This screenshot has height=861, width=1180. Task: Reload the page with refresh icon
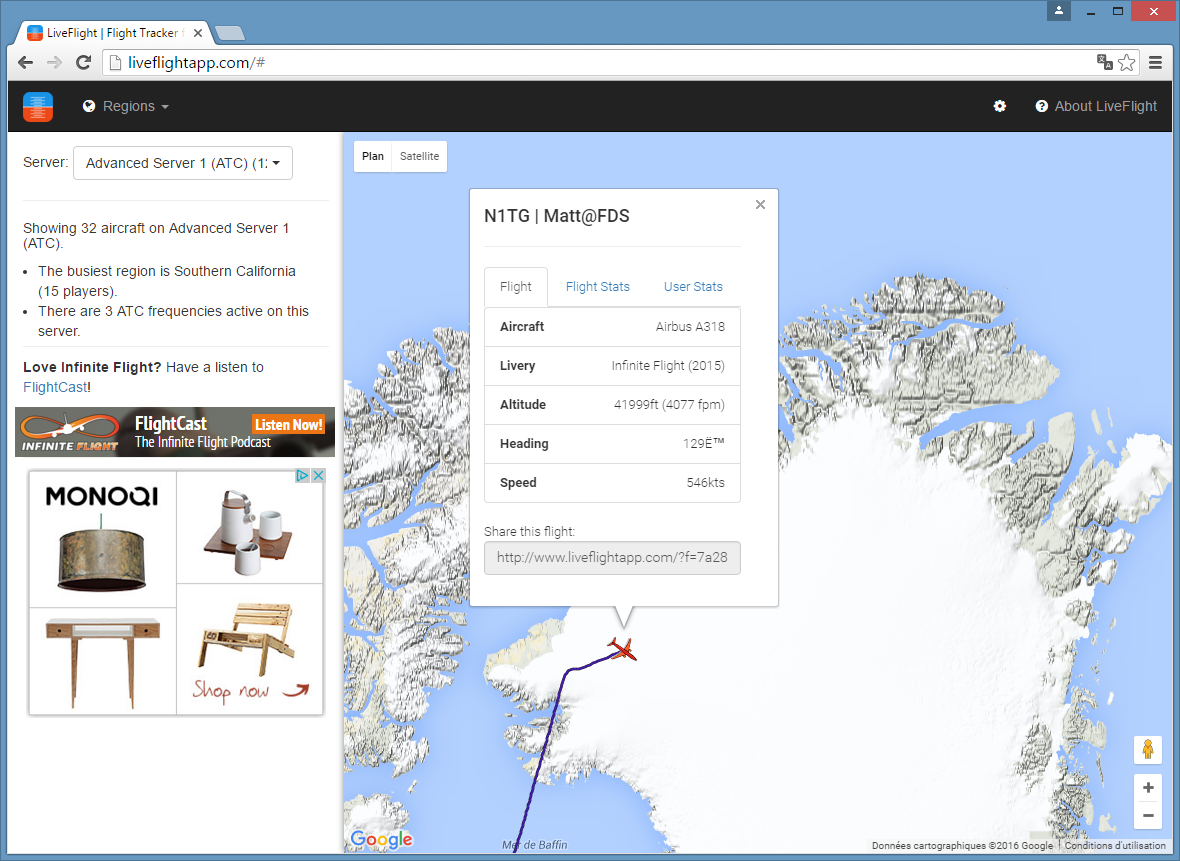(84, 62)
